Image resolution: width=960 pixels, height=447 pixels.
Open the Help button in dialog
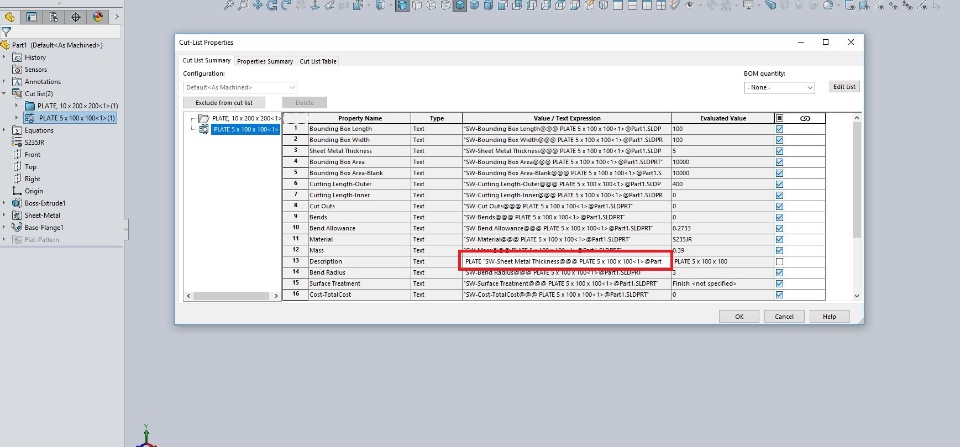click(830, 317)
